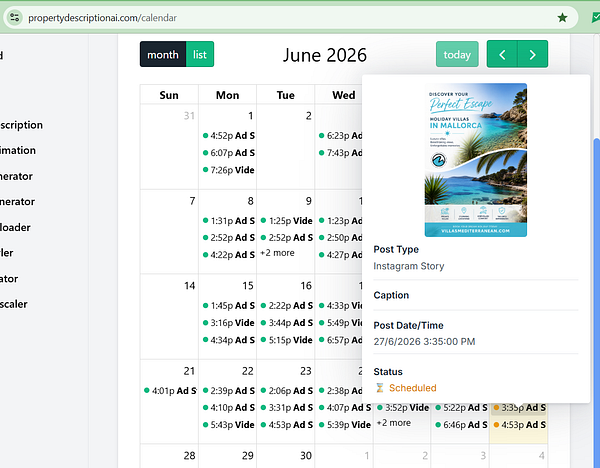The width and height of the screenshot is (600, 468).
Task: Open 4:22p Ad S event on June 8
Action: click(228, 254)
